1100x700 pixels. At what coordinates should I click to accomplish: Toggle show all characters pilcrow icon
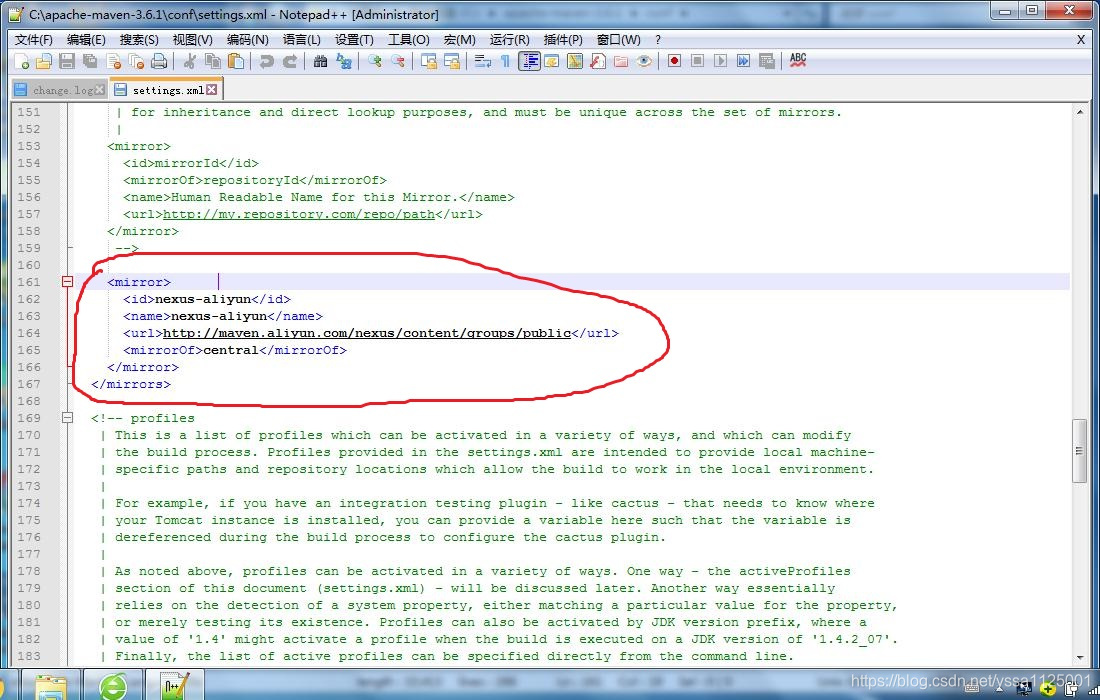505,62
